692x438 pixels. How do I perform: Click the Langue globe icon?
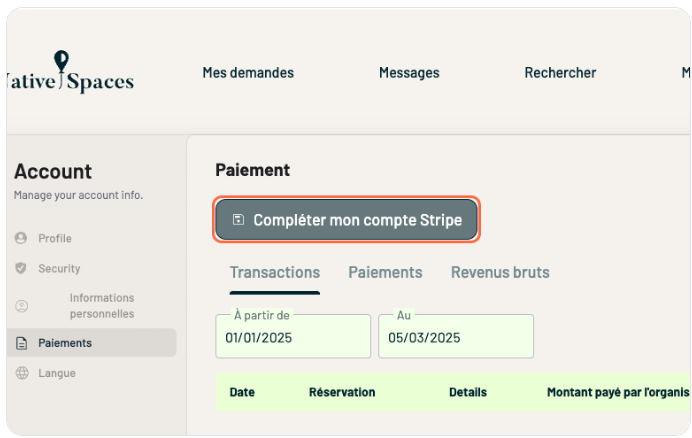(21, 373)
